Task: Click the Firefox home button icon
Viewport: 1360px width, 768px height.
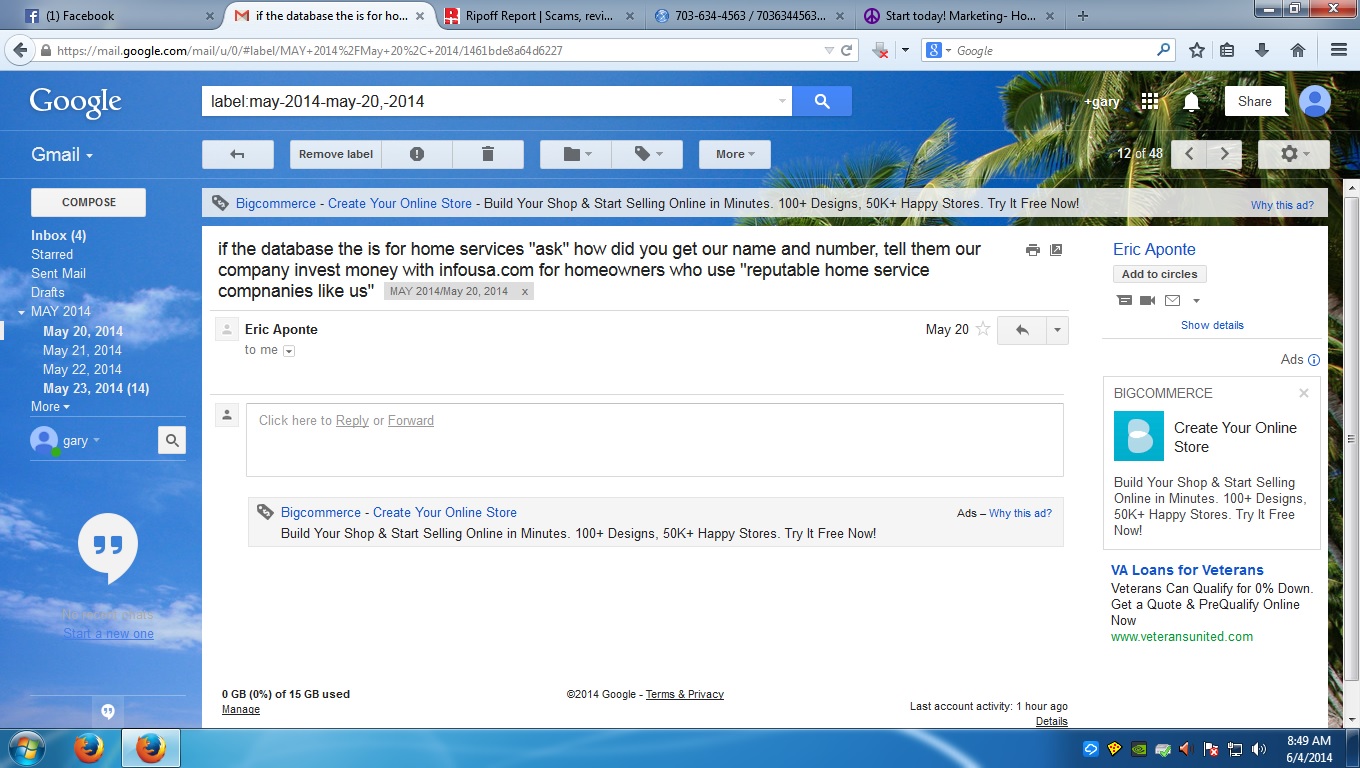Action: click(1297, 50)
